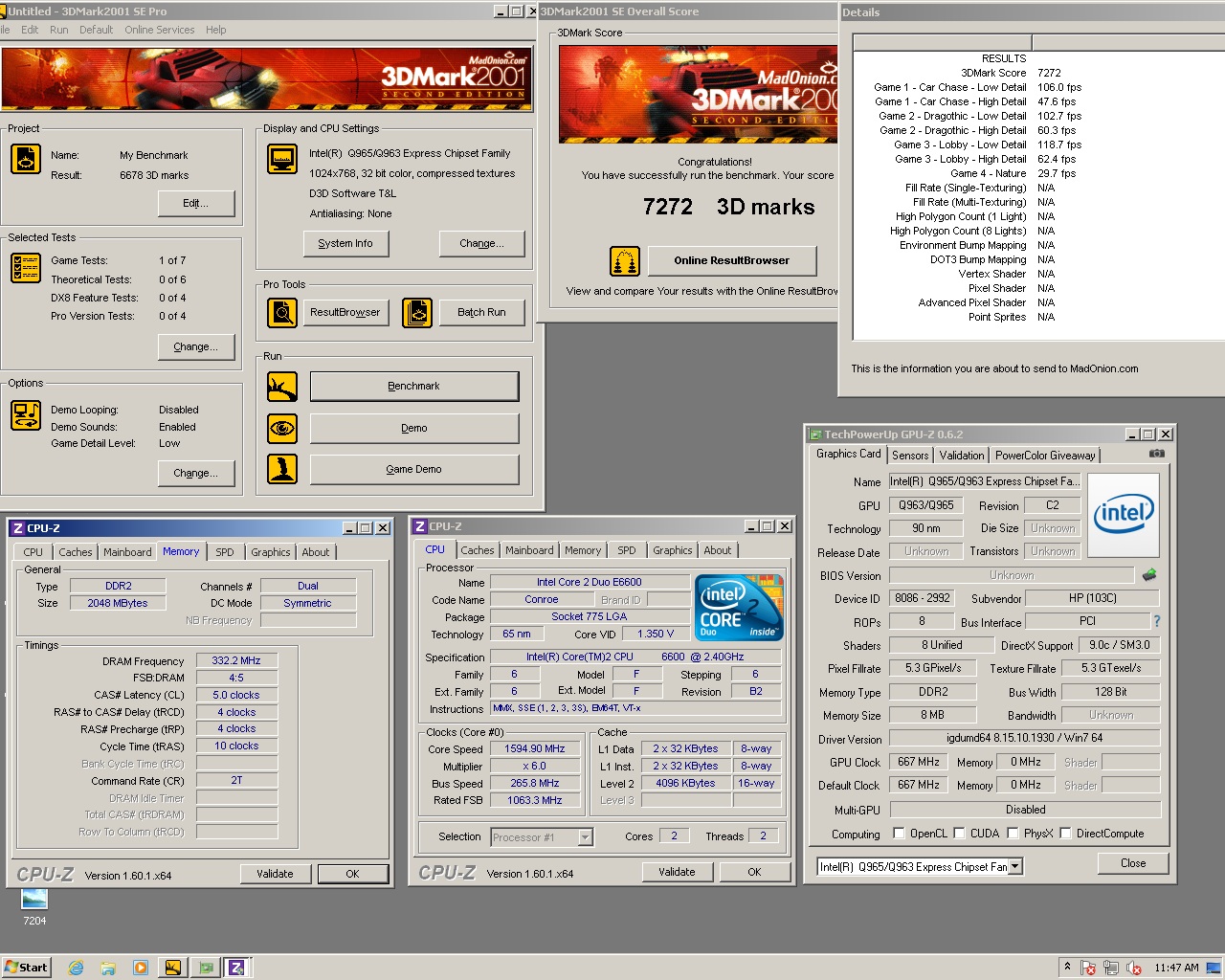The width and height of the screenshot is (1225, 980).
Task: Open the GPU-Z graphics card selection dropdown
Action: [x=1015, y=867]
